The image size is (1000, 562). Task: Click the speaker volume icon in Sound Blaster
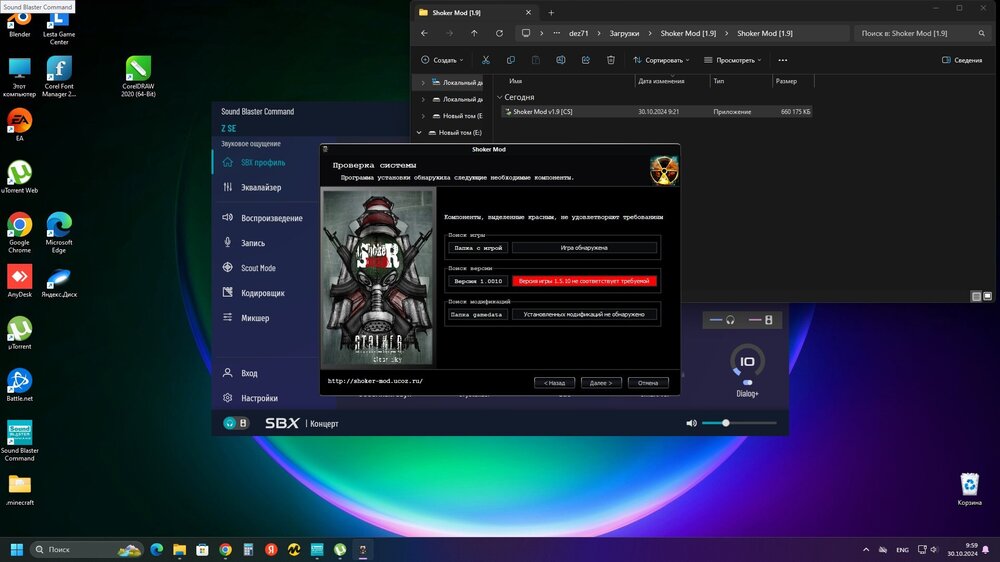[x=690, y=423]
